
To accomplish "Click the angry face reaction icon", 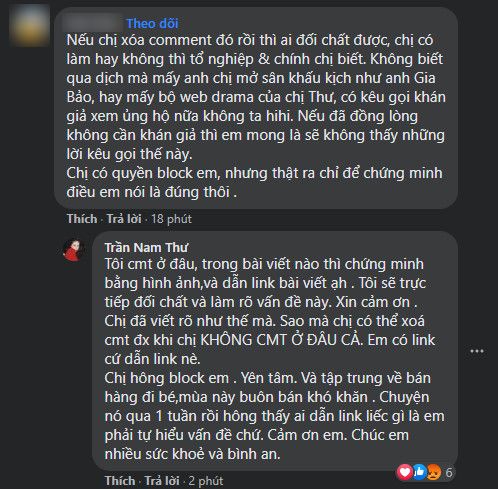I will (434, 472).
